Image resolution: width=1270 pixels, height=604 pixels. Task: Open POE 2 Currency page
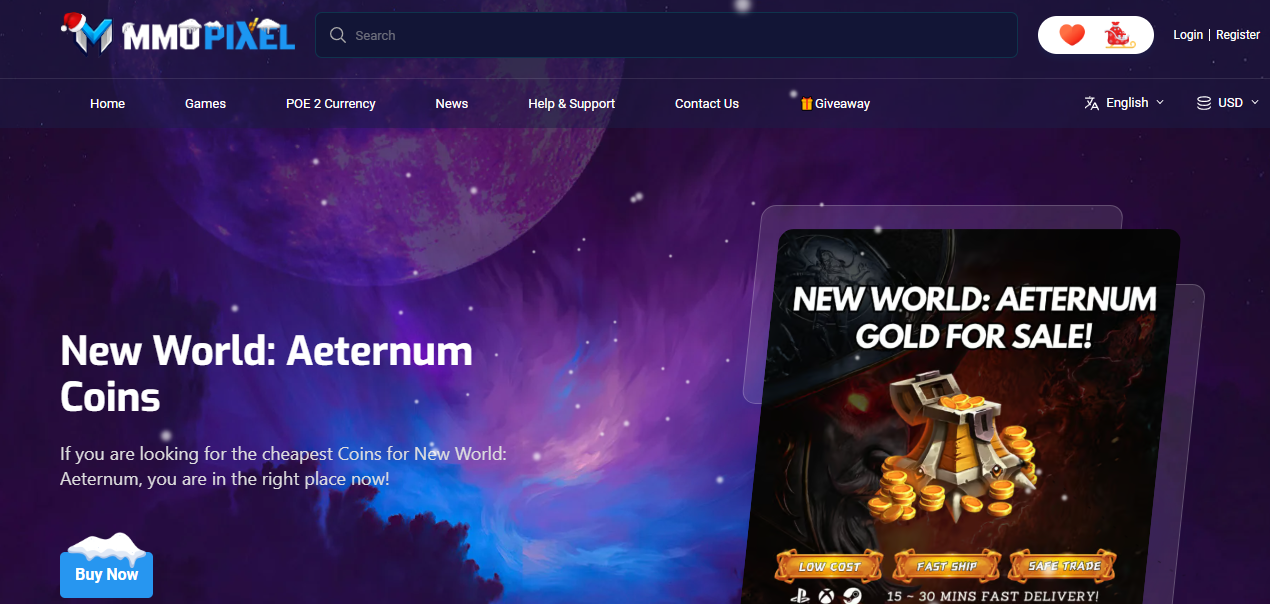pyautogui.click(x=331, y=104)
